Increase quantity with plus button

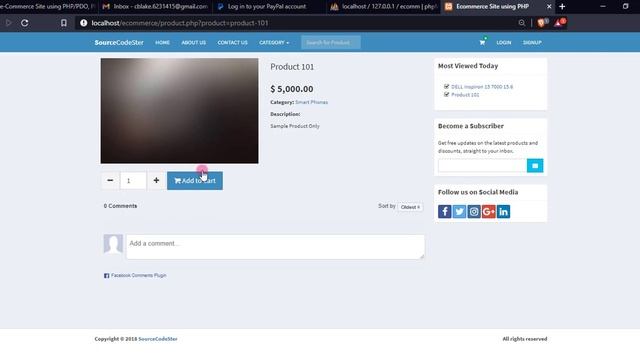point(156,180)
